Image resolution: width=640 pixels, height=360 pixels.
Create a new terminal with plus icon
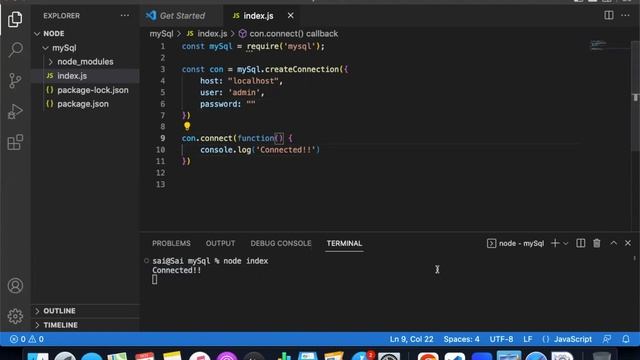point(555,243)
